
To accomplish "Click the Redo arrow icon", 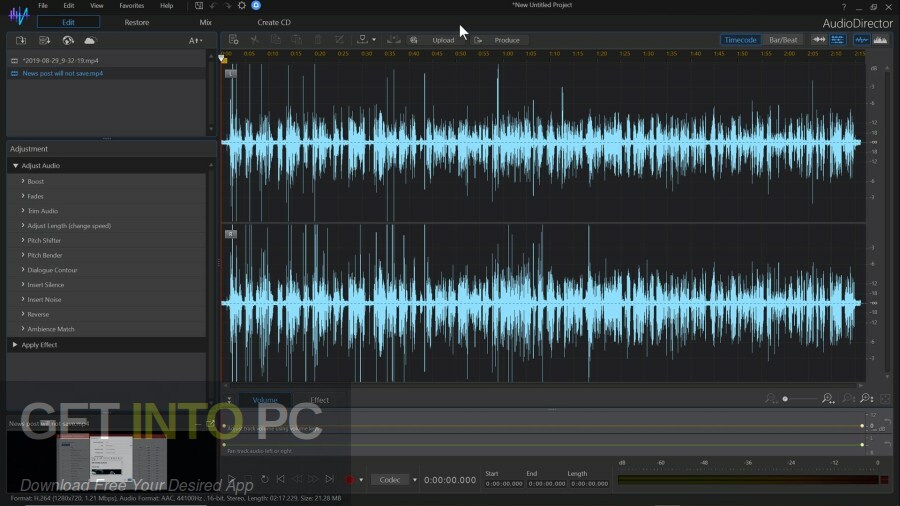I will tap(227, 6).
